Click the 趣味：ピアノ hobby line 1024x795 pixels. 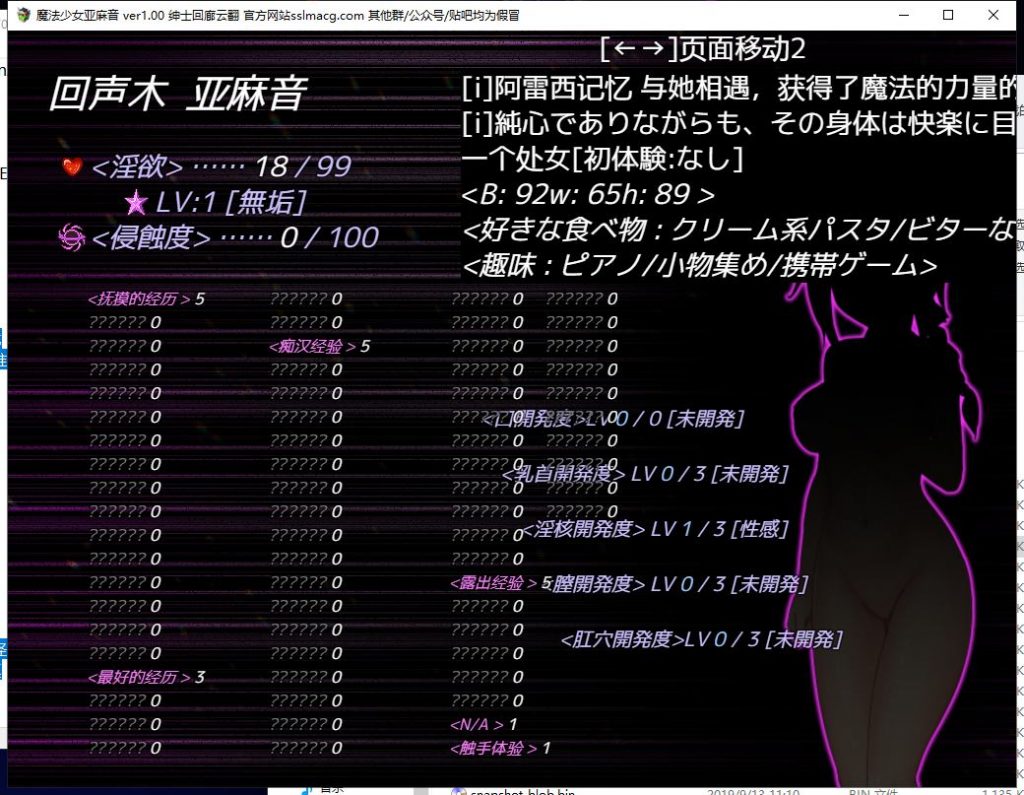point(700,265)
